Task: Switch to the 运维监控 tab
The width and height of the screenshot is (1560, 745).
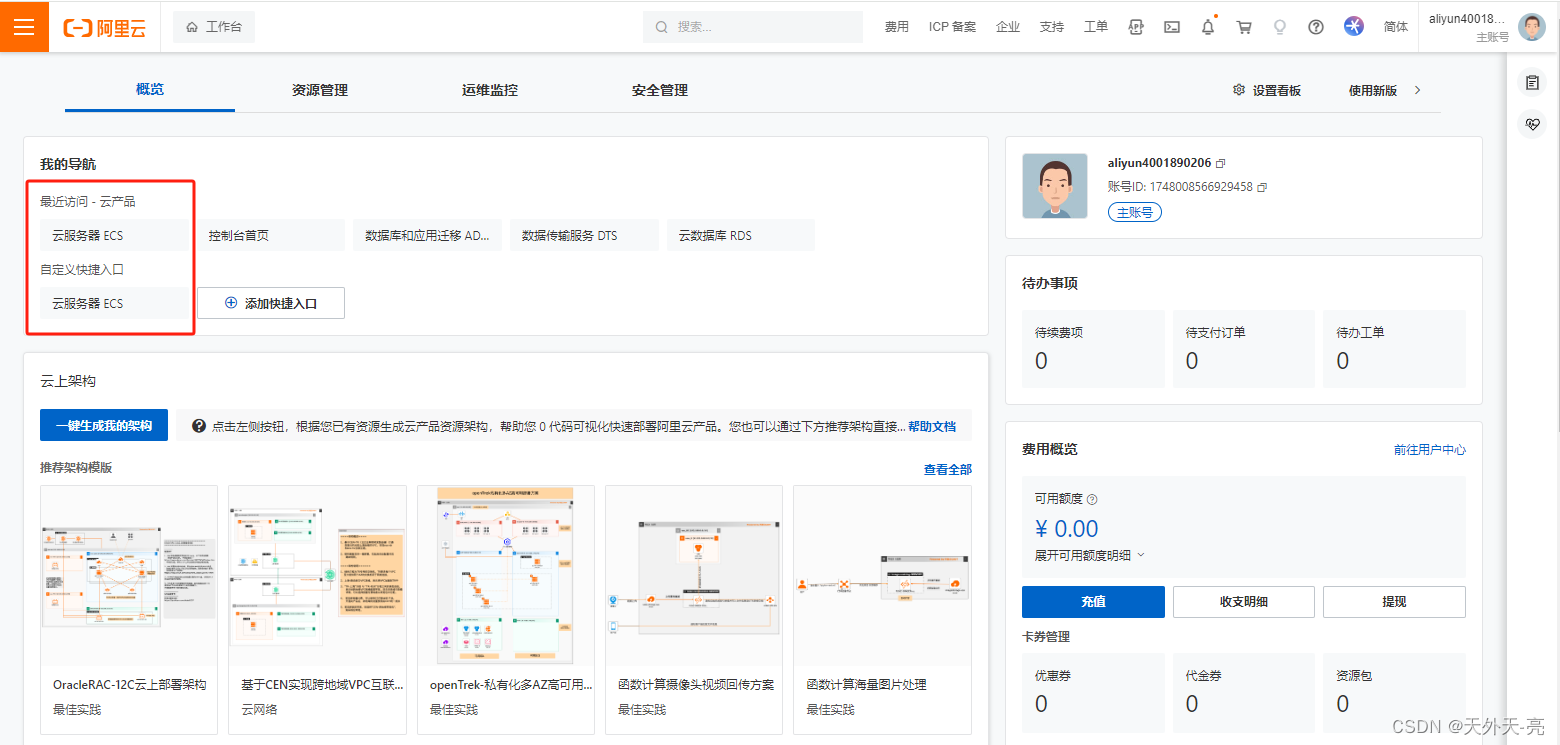Action: [x=490, y=90]
